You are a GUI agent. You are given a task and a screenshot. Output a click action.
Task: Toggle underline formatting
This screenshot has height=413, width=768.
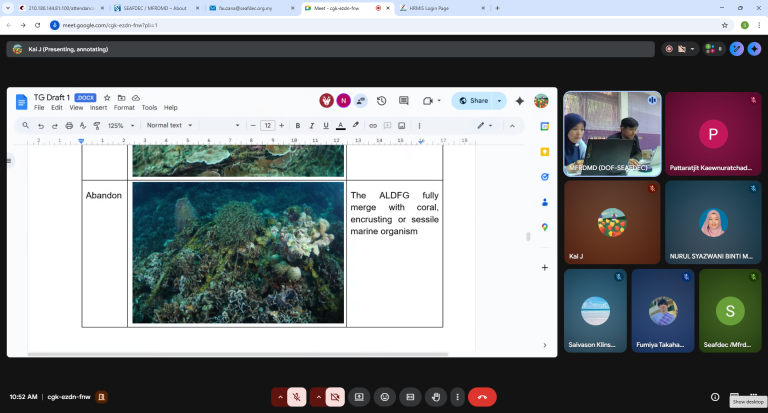click(326, 126)
